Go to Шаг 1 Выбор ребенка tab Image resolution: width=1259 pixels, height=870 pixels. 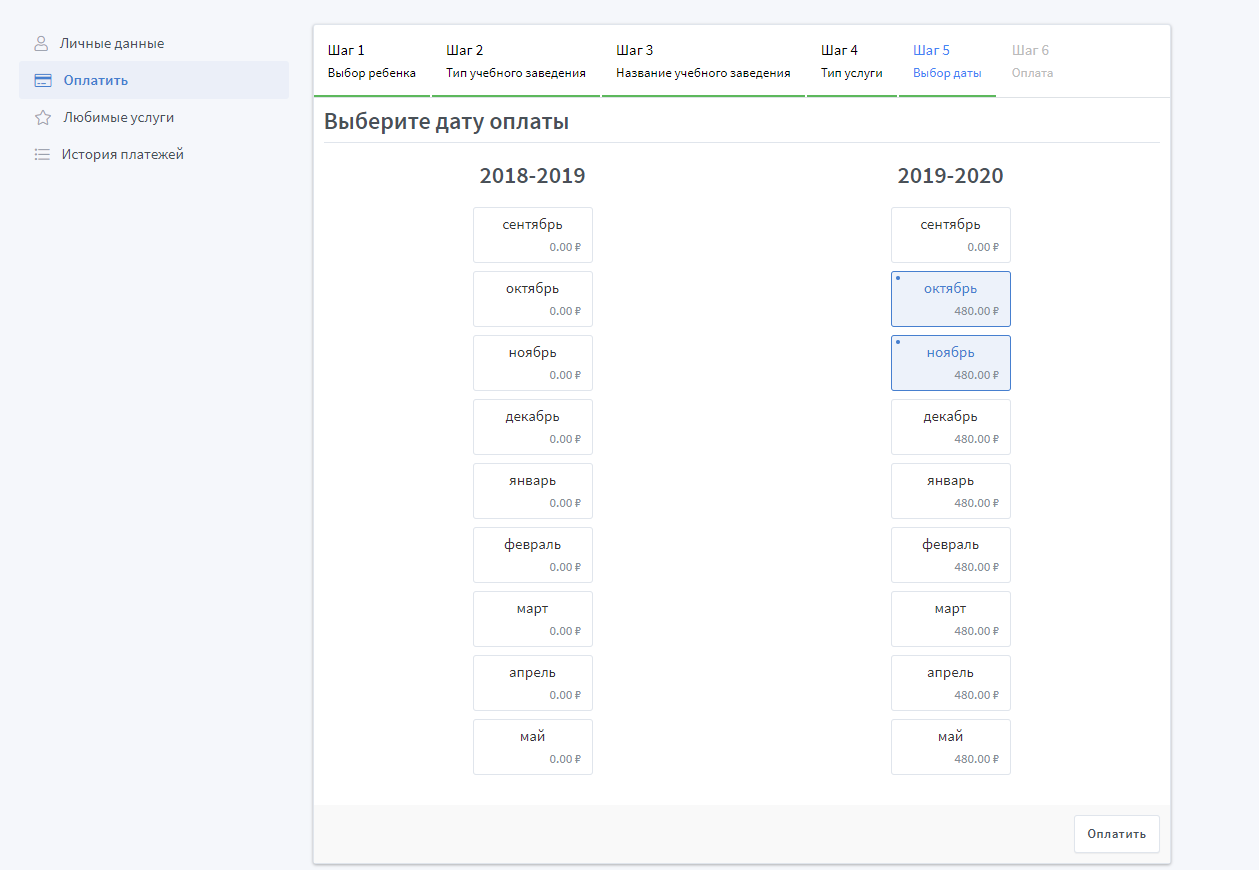[371, 61]
